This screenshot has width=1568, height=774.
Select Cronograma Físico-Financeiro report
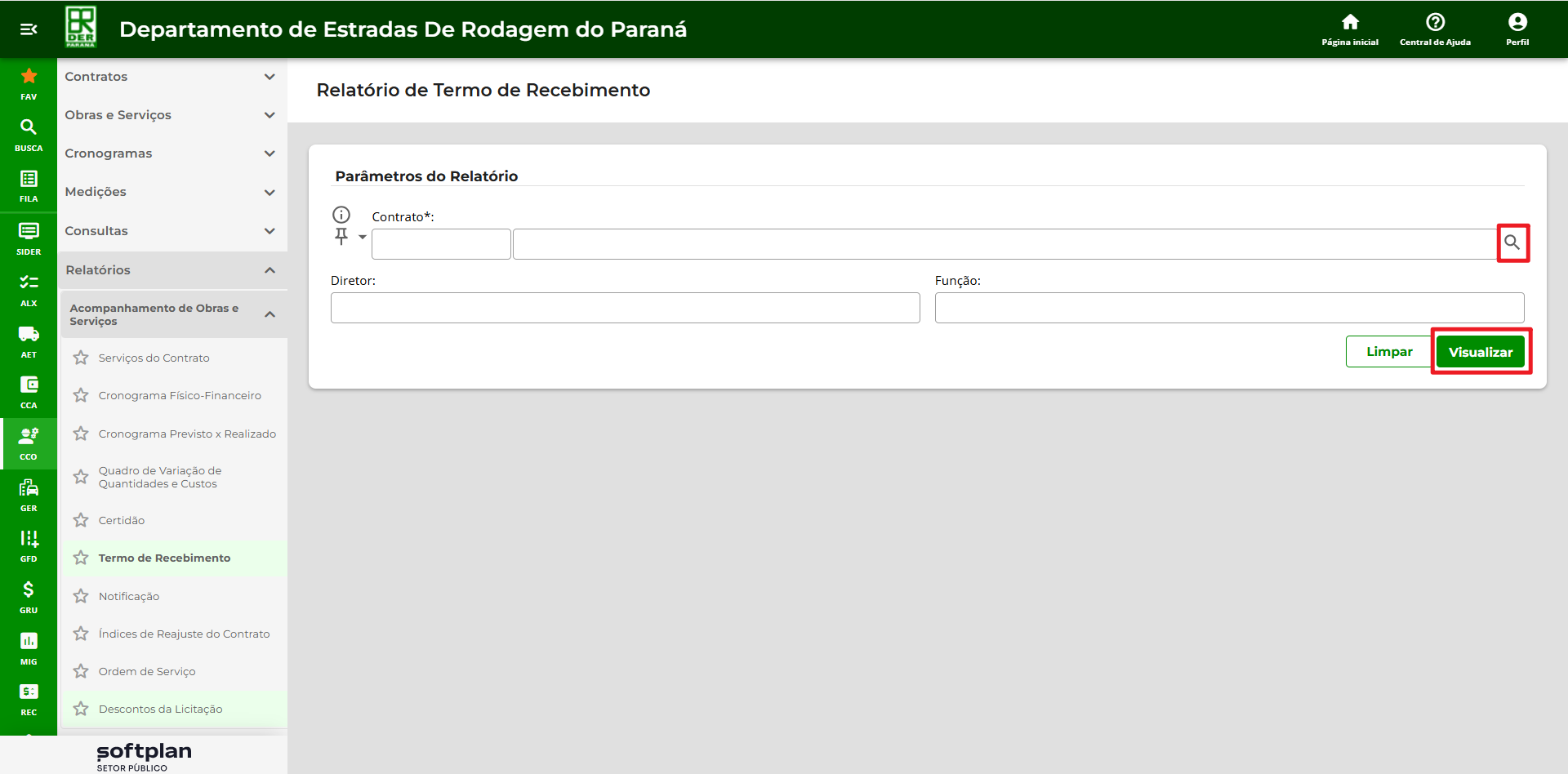pyautogui.click(x=180, y=396)
